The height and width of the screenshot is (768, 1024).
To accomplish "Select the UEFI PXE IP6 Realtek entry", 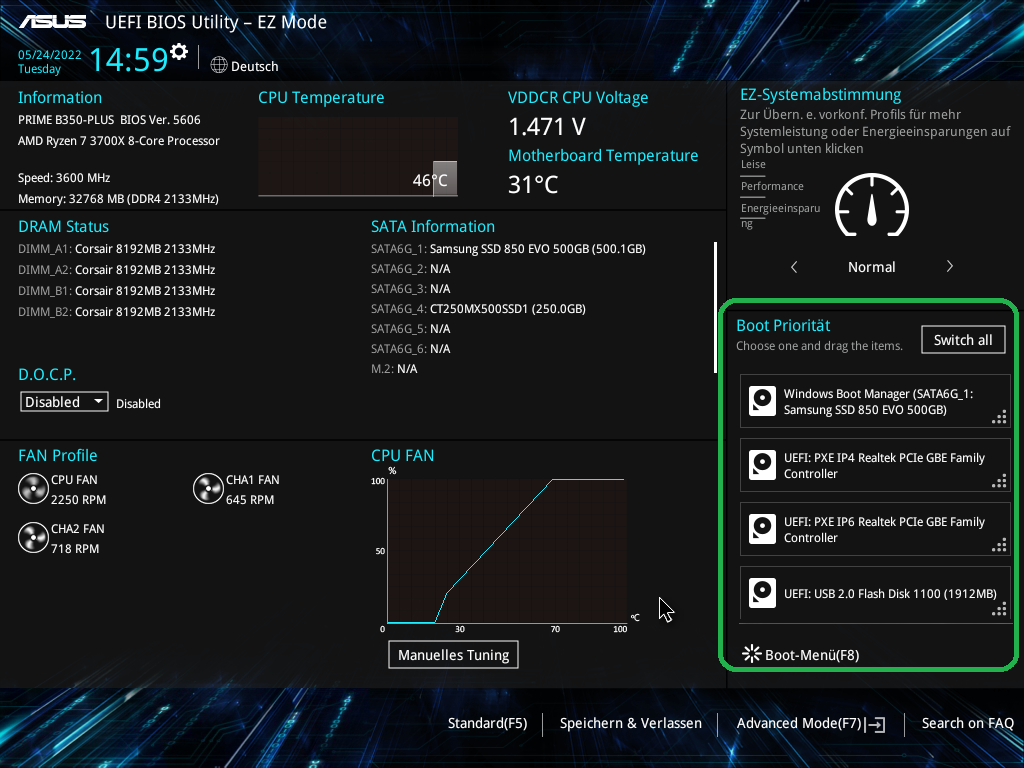I will (875, 529).
